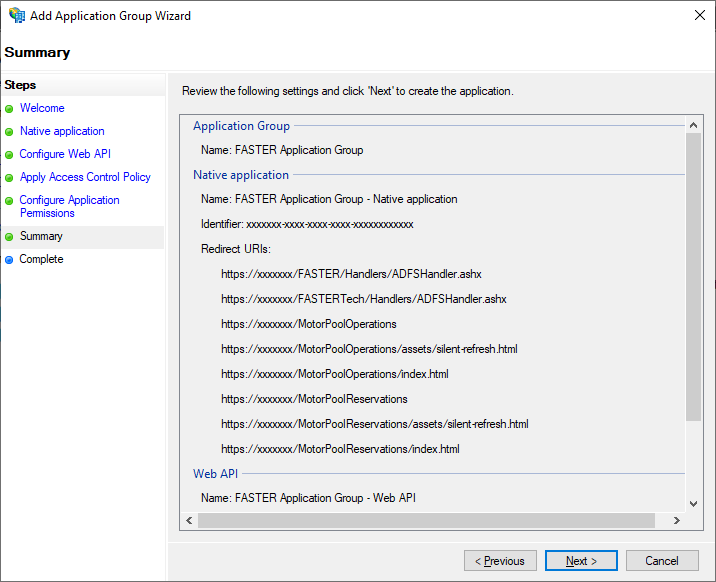Image resolution: width=716 pixels, height=582 pixels.
Task: Cancel the Add Application Group Wizard
Action: 662,561
